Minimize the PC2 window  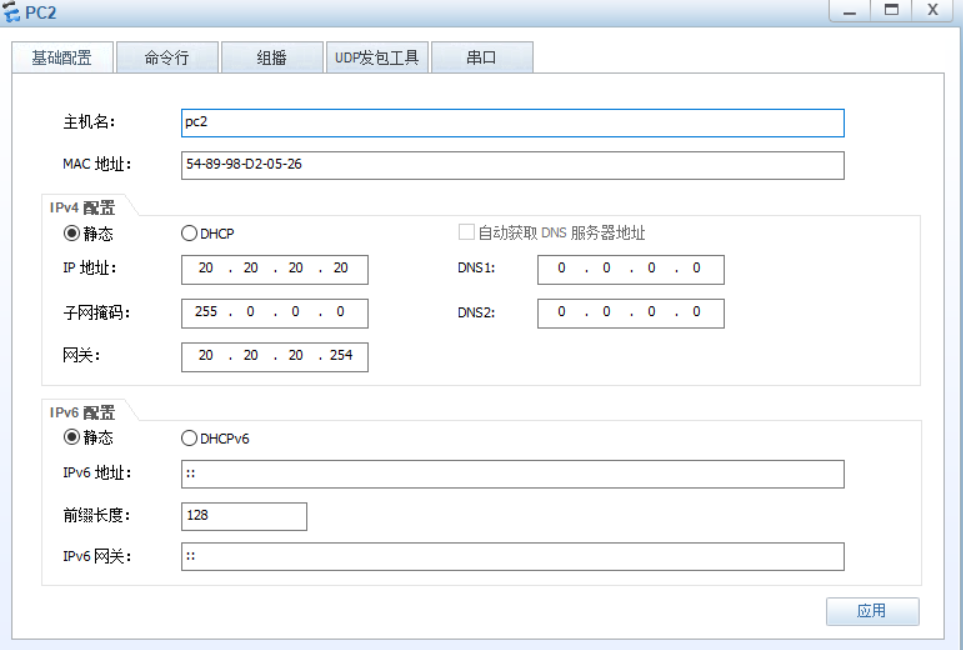pyautogui.click(x=849, y=10)
